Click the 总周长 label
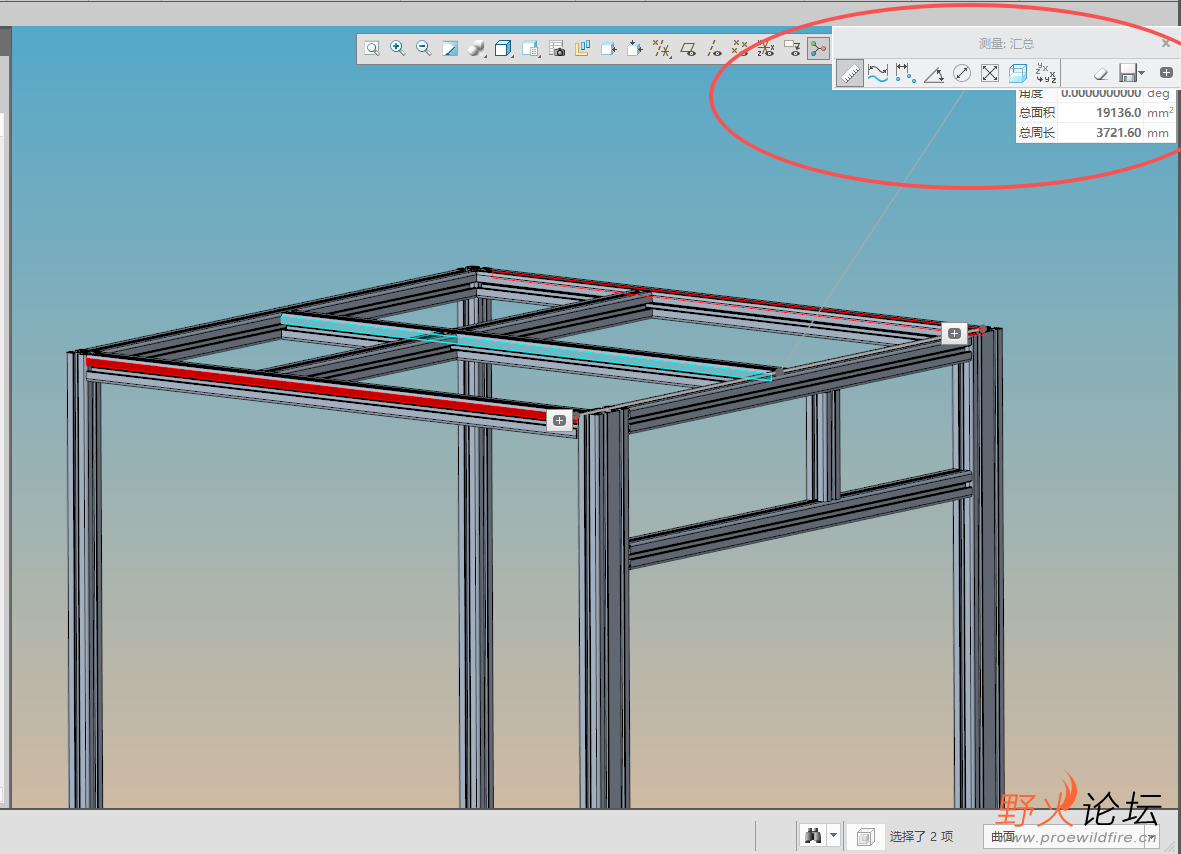 coord(1037,133)
